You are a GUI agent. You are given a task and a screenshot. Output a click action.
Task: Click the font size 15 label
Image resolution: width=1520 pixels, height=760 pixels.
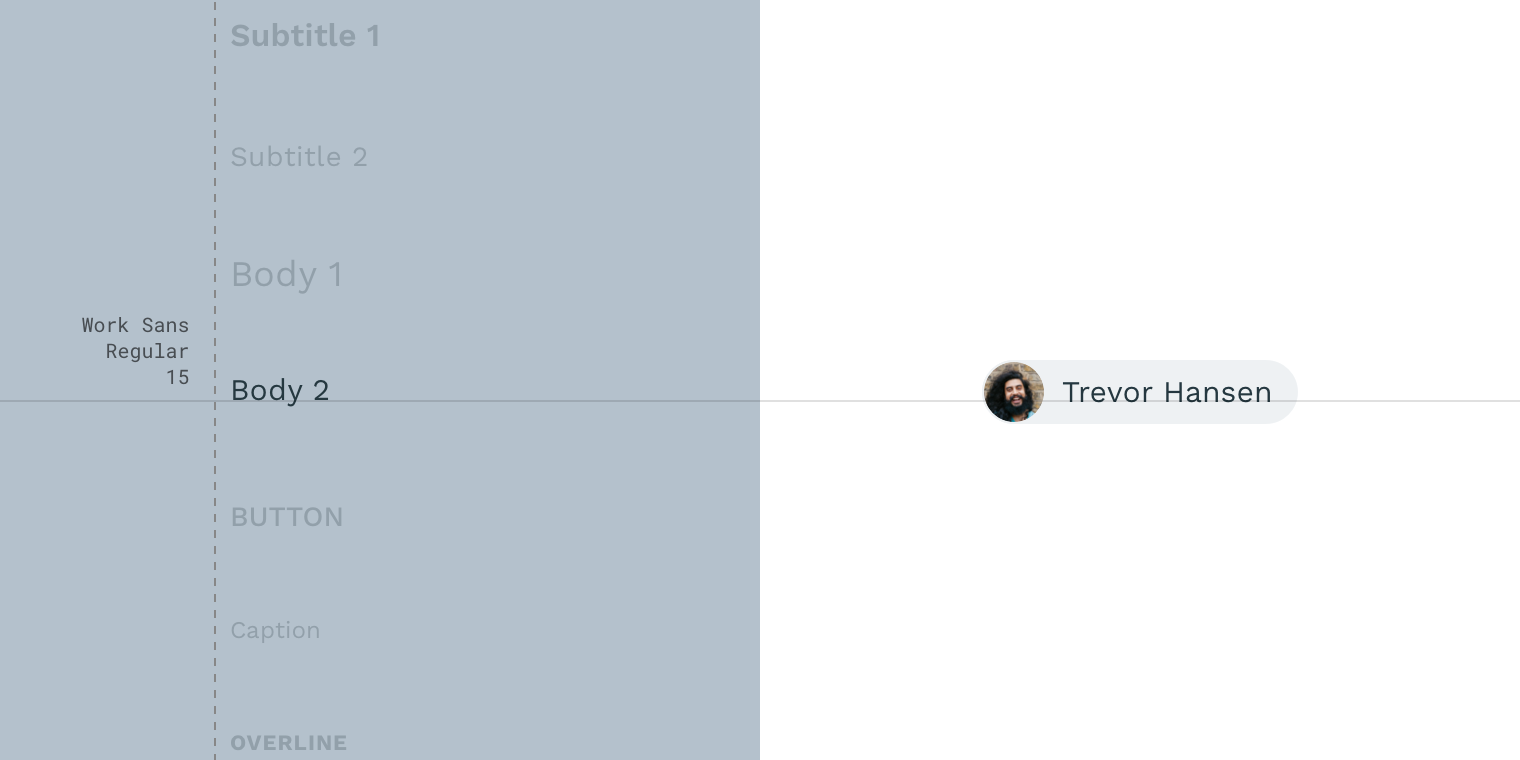tap(178, 377)
